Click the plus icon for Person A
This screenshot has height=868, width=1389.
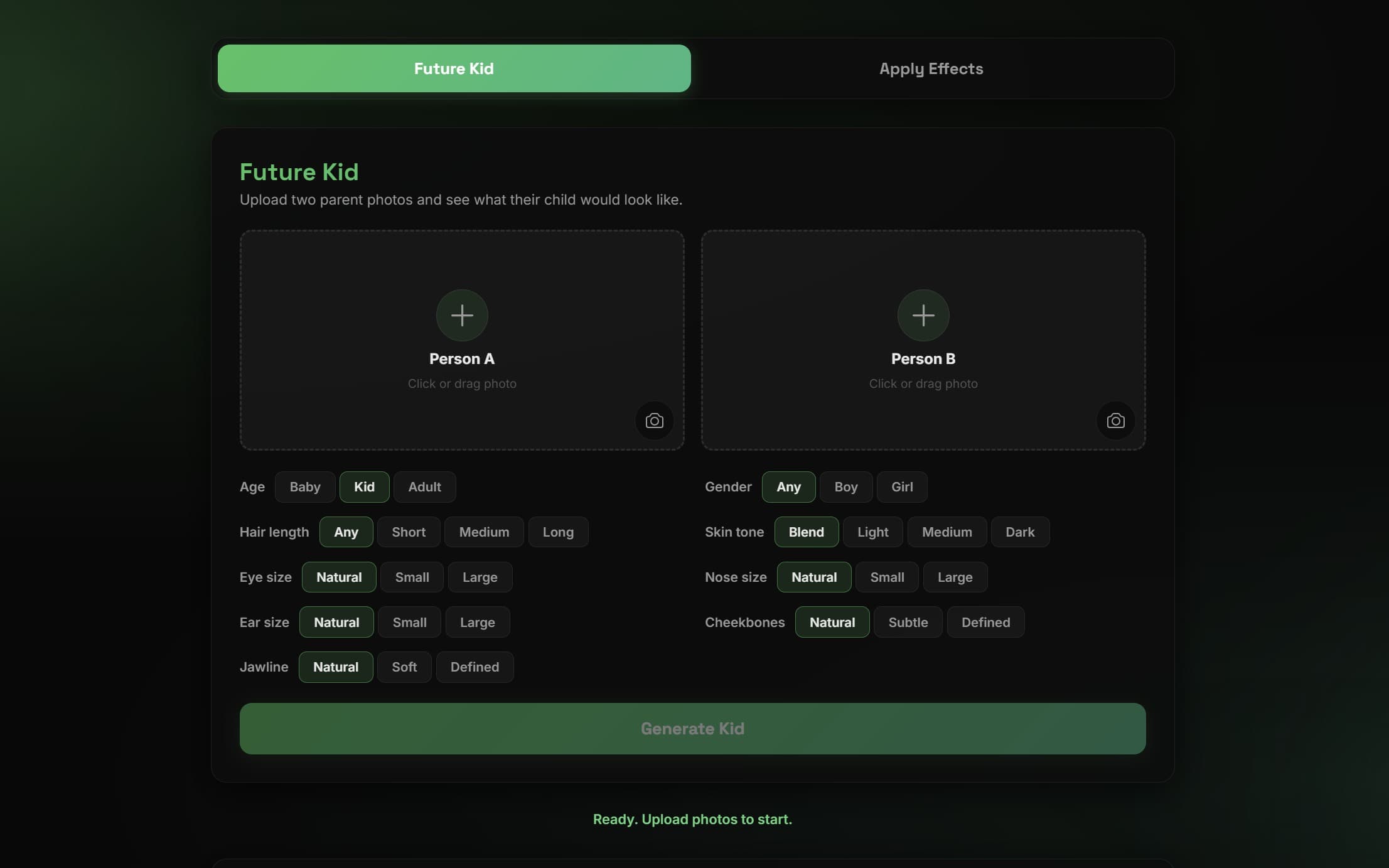[x=462, y=315]
